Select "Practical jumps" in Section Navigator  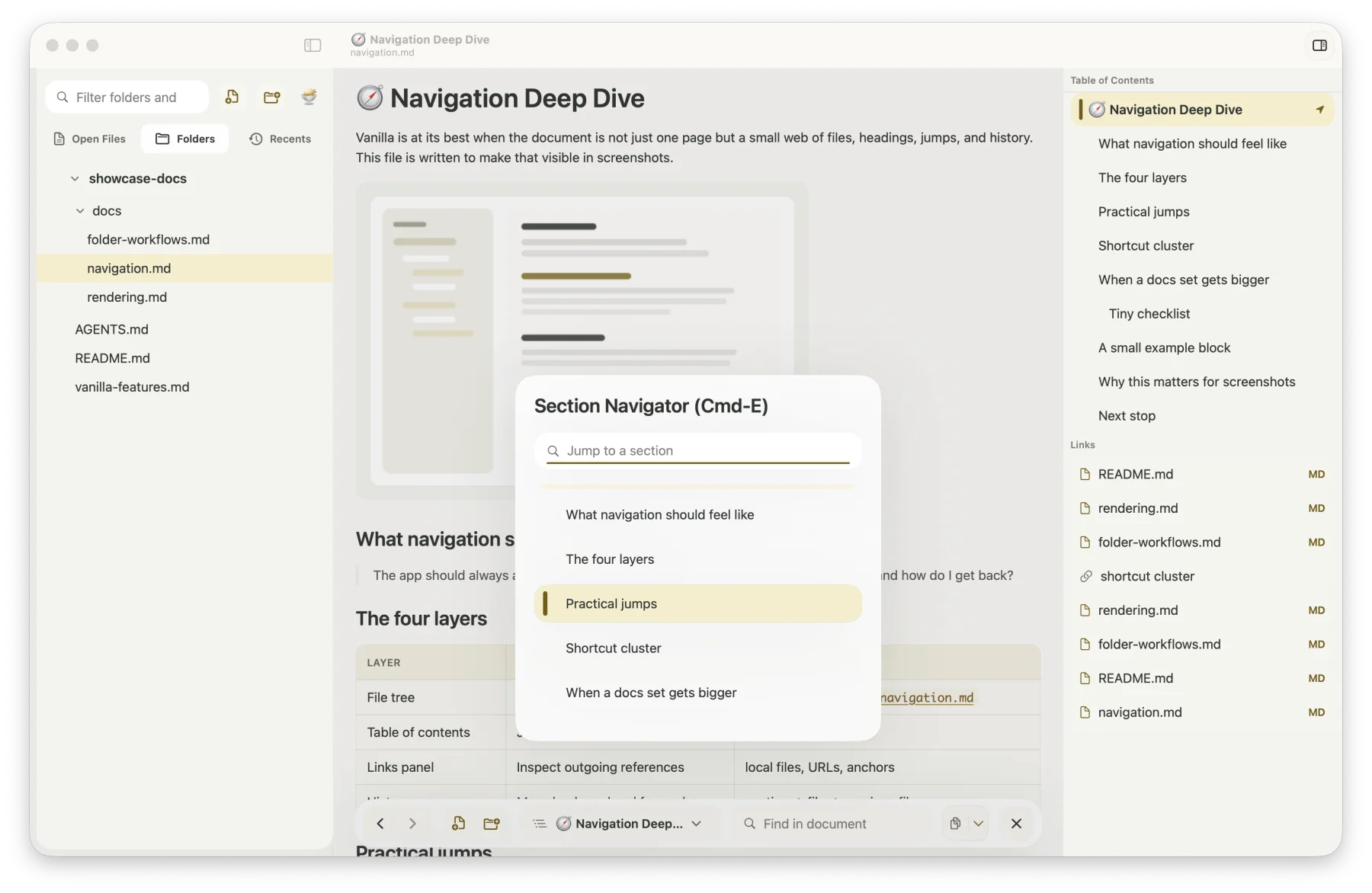pos(698,603)
